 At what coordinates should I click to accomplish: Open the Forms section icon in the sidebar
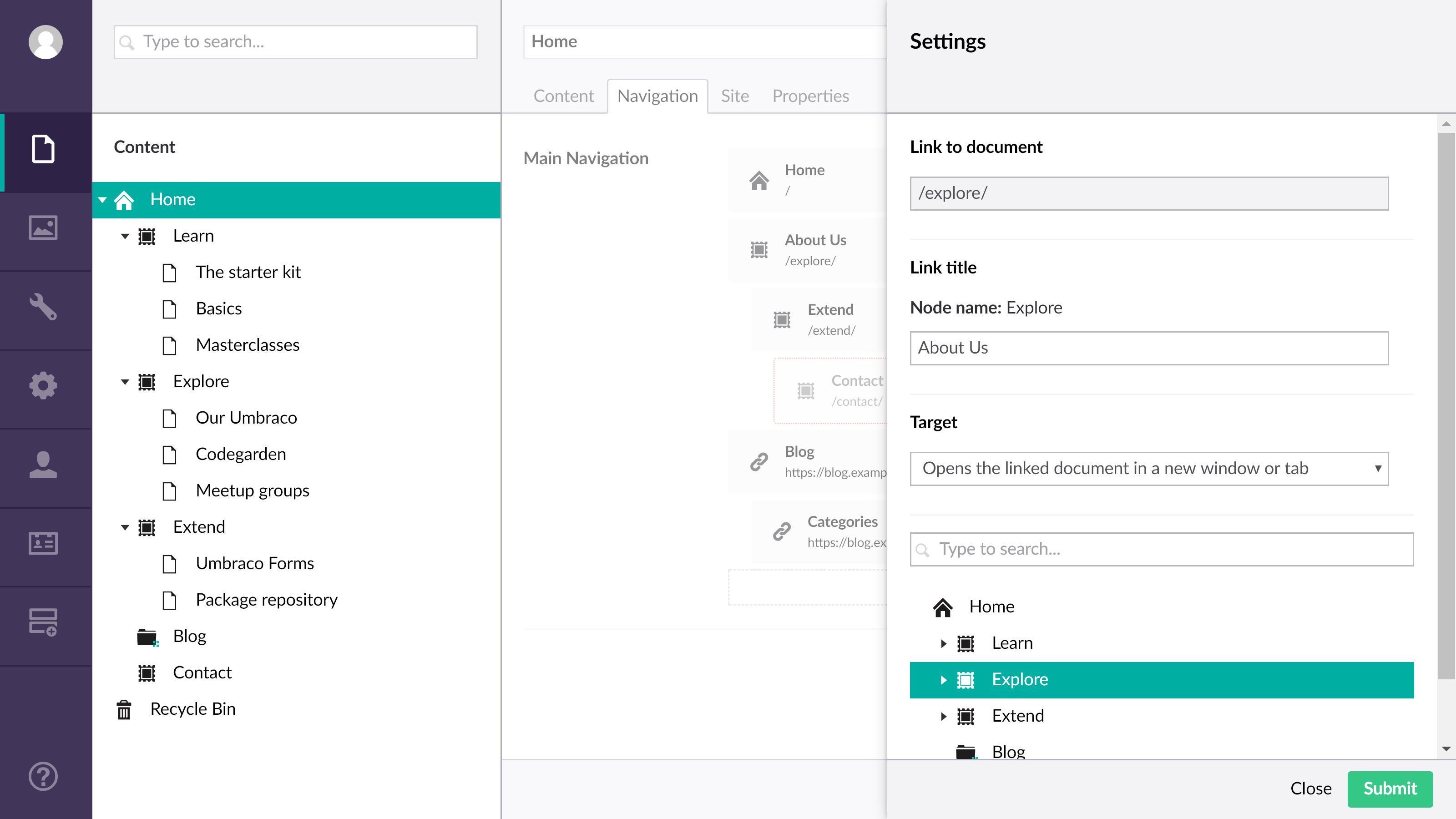coord(43,622)
